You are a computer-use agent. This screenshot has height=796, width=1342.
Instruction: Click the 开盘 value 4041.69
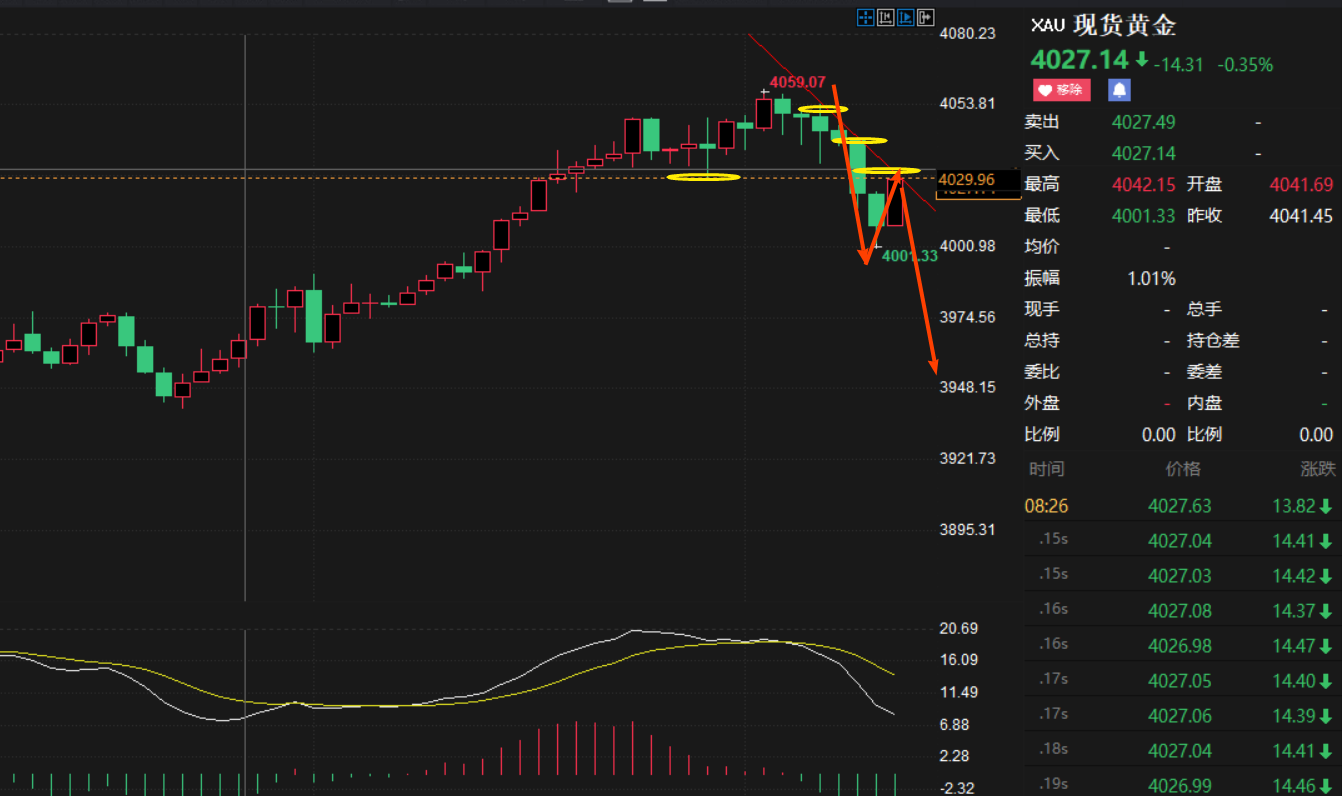click(1301, 184)
